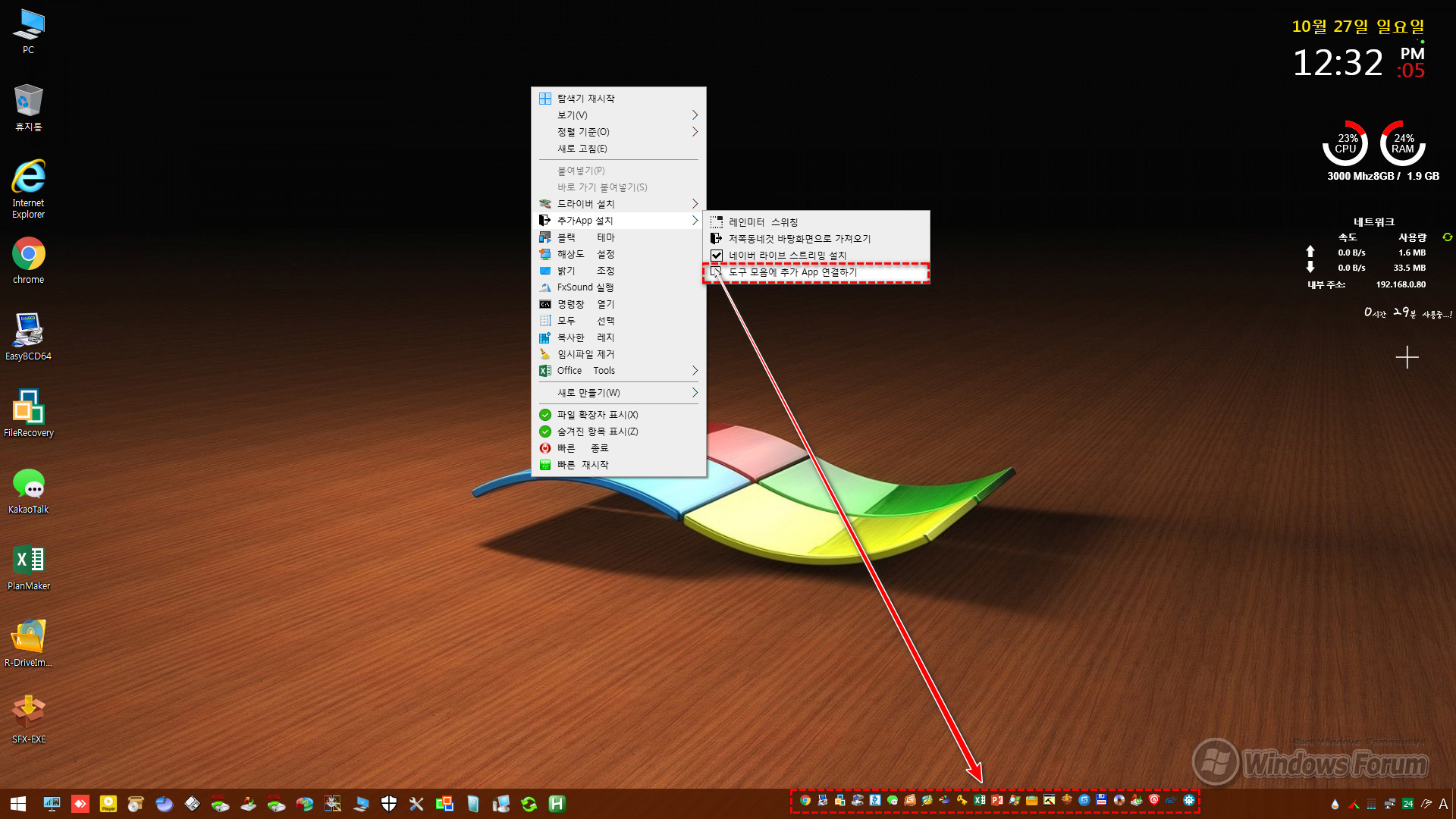Click the red P presentation toolbar icon
Screen dimensions: 1456x819
point(997,800)
